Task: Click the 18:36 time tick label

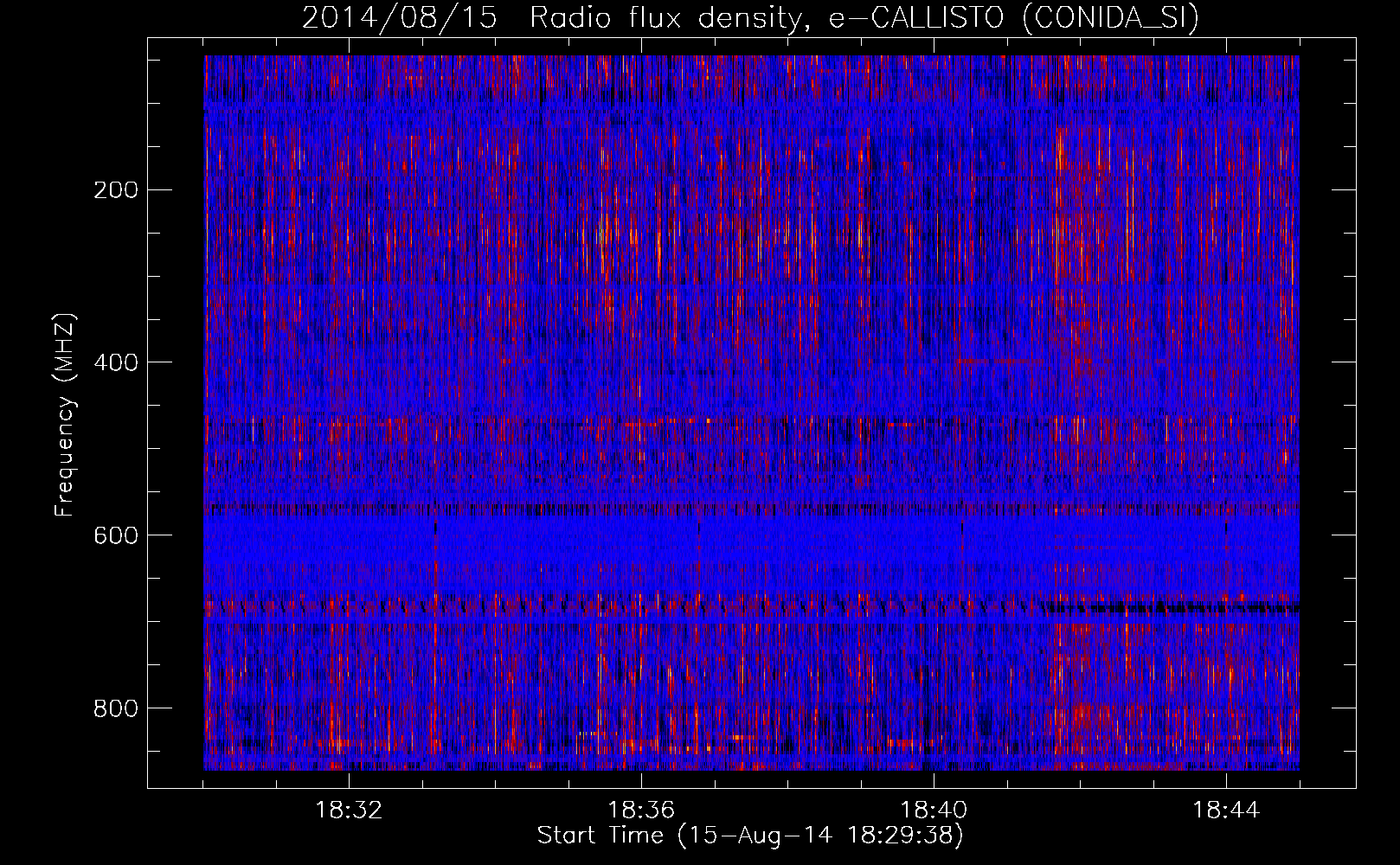Action: pos(641,811)
